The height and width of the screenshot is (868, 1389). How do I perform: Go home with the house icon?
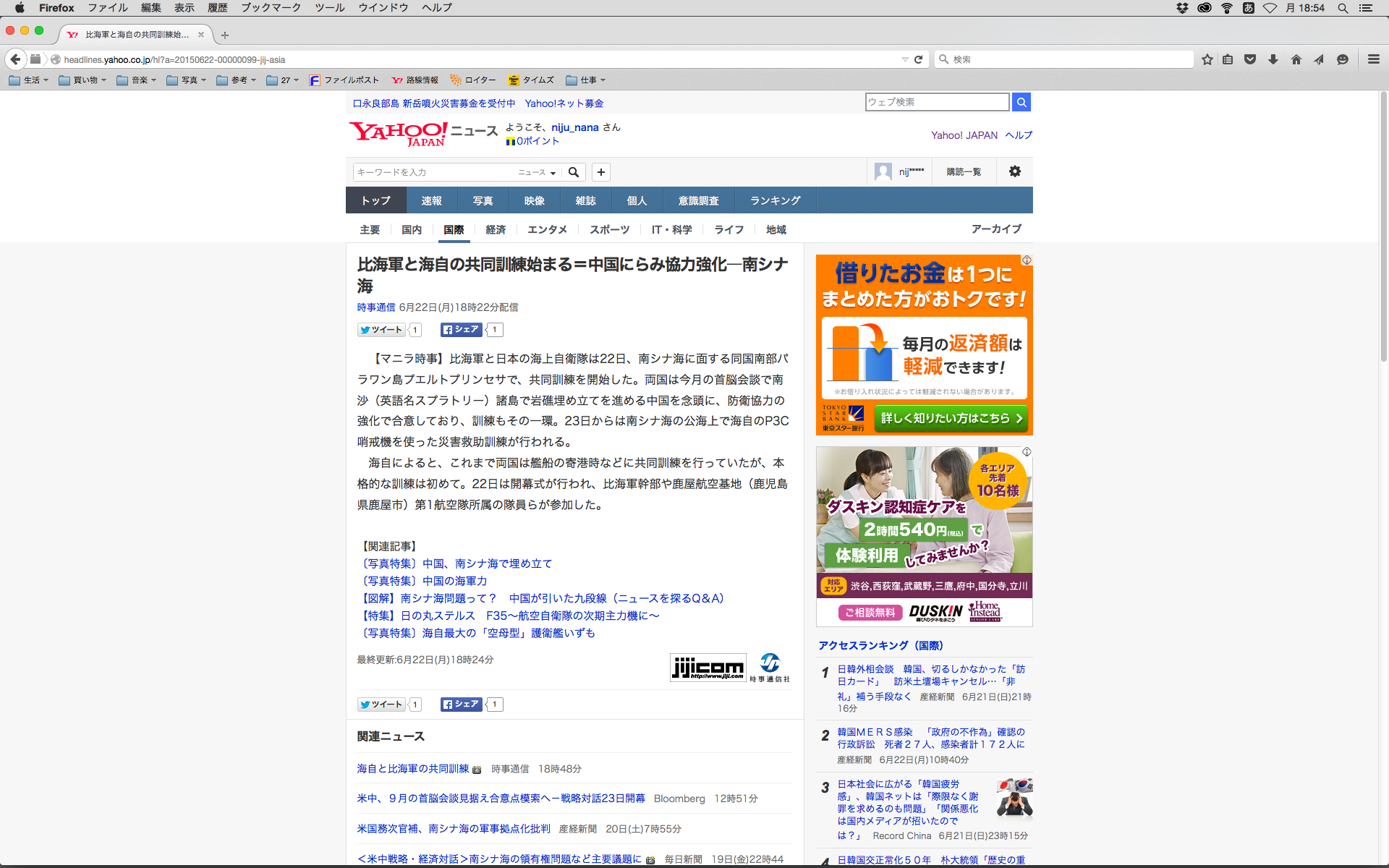click(x=1296, y=59)
